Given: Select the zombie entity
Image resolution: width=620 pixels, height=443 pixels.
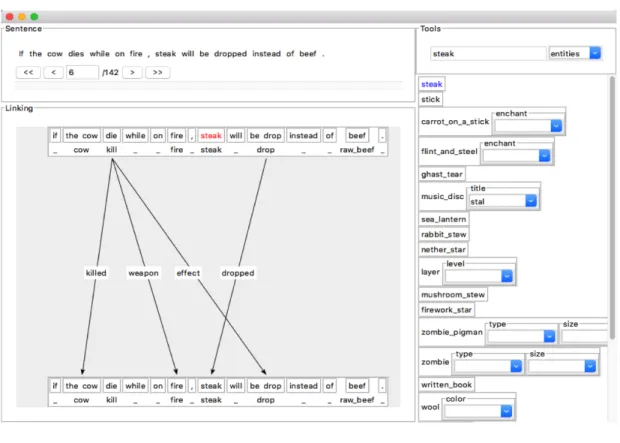Looking at the screenshot, I should pos(435,362).
